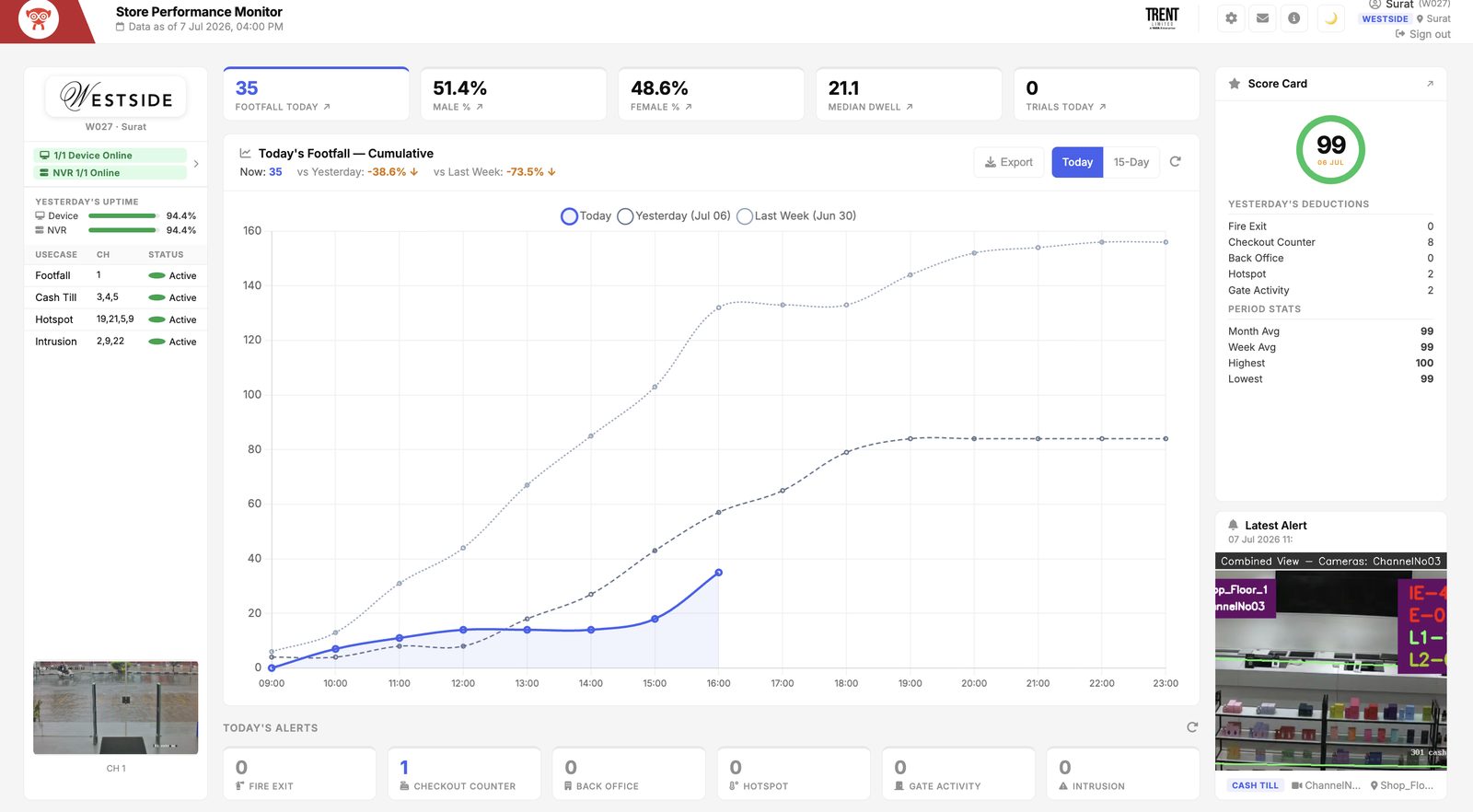
Task: Expand the device status chevron
Action: click(x=196, y=164)
